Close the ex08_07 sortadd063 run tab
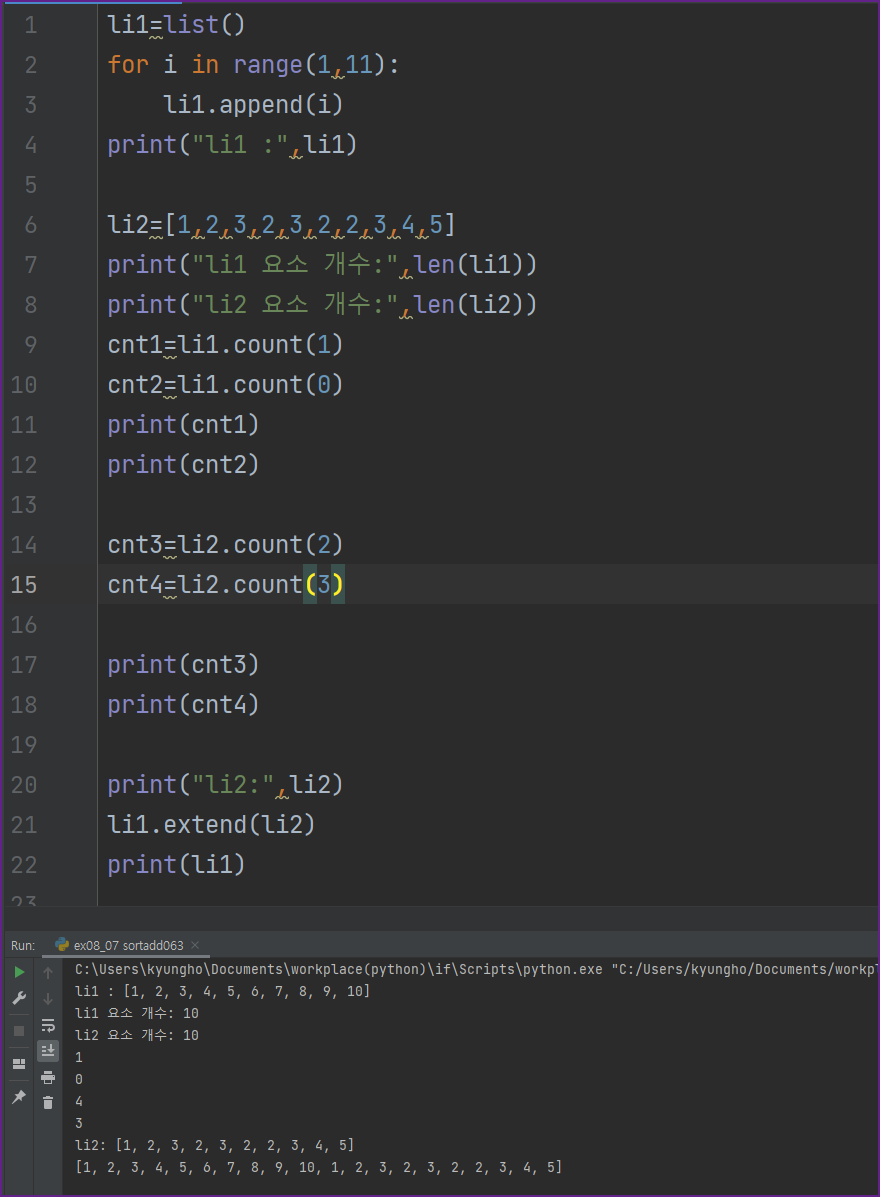Viewport: 880px width, 1197px height. pyautogui.click(x=195, y=945)
